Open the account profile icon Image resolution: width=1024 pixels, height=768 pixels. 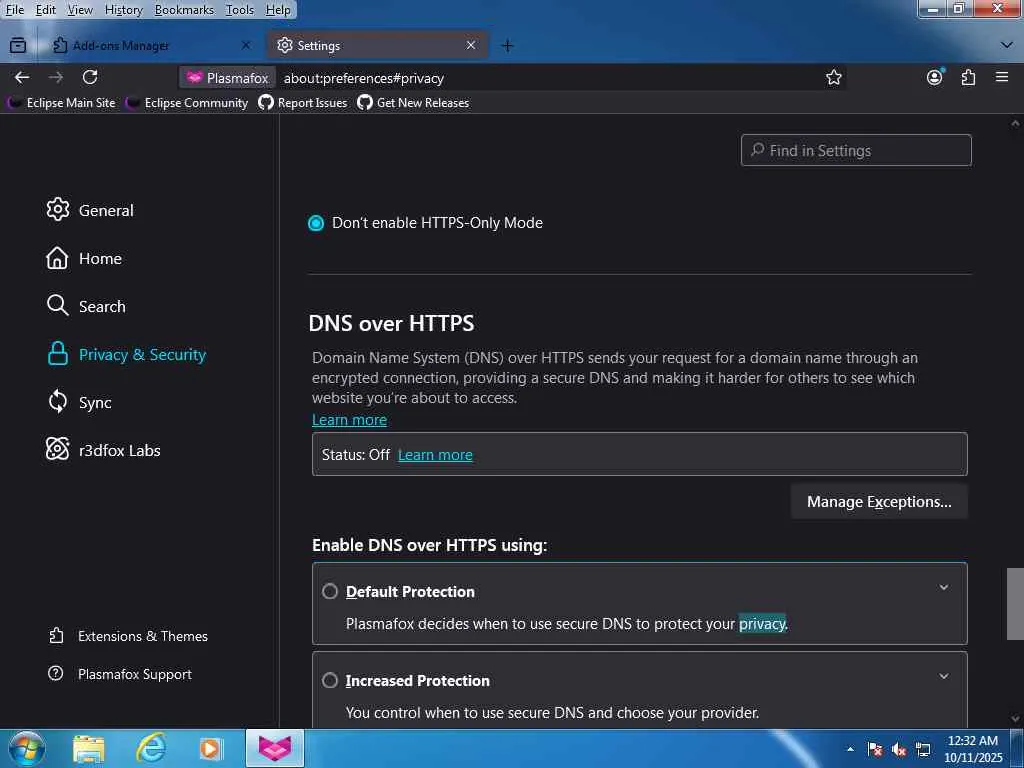pos(935,78)
